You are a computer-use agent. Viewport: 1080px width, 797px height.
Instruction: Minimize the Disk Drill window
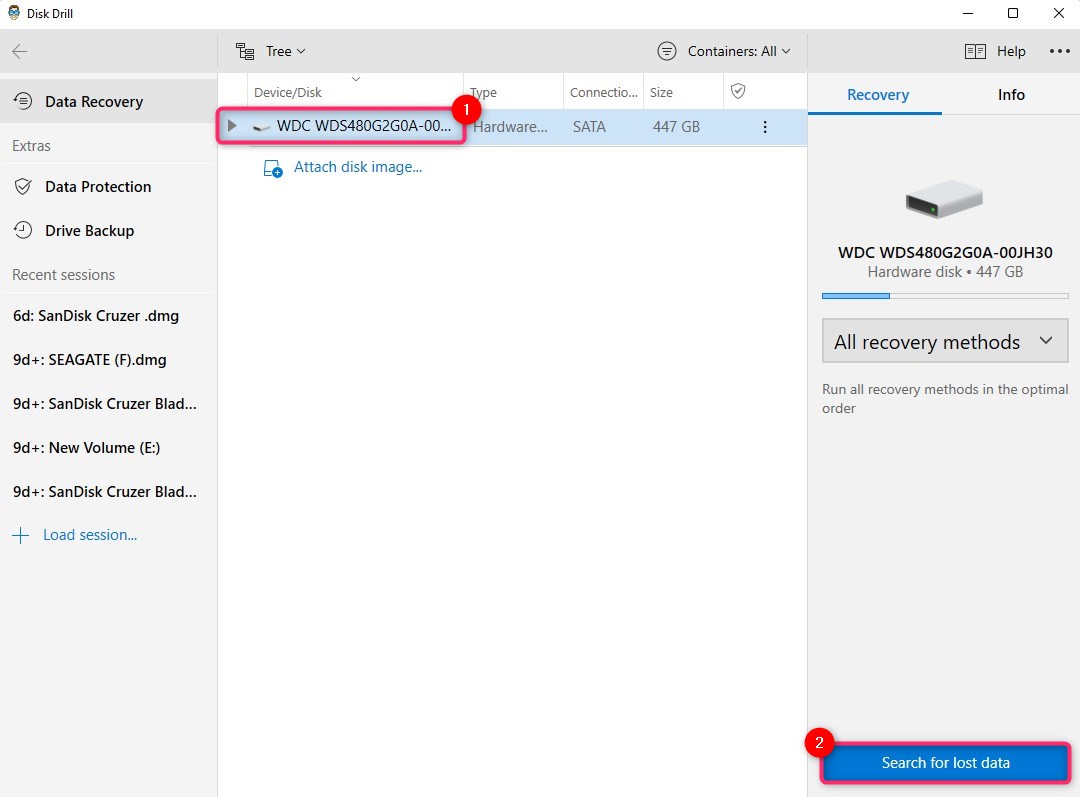click(968, 13)
